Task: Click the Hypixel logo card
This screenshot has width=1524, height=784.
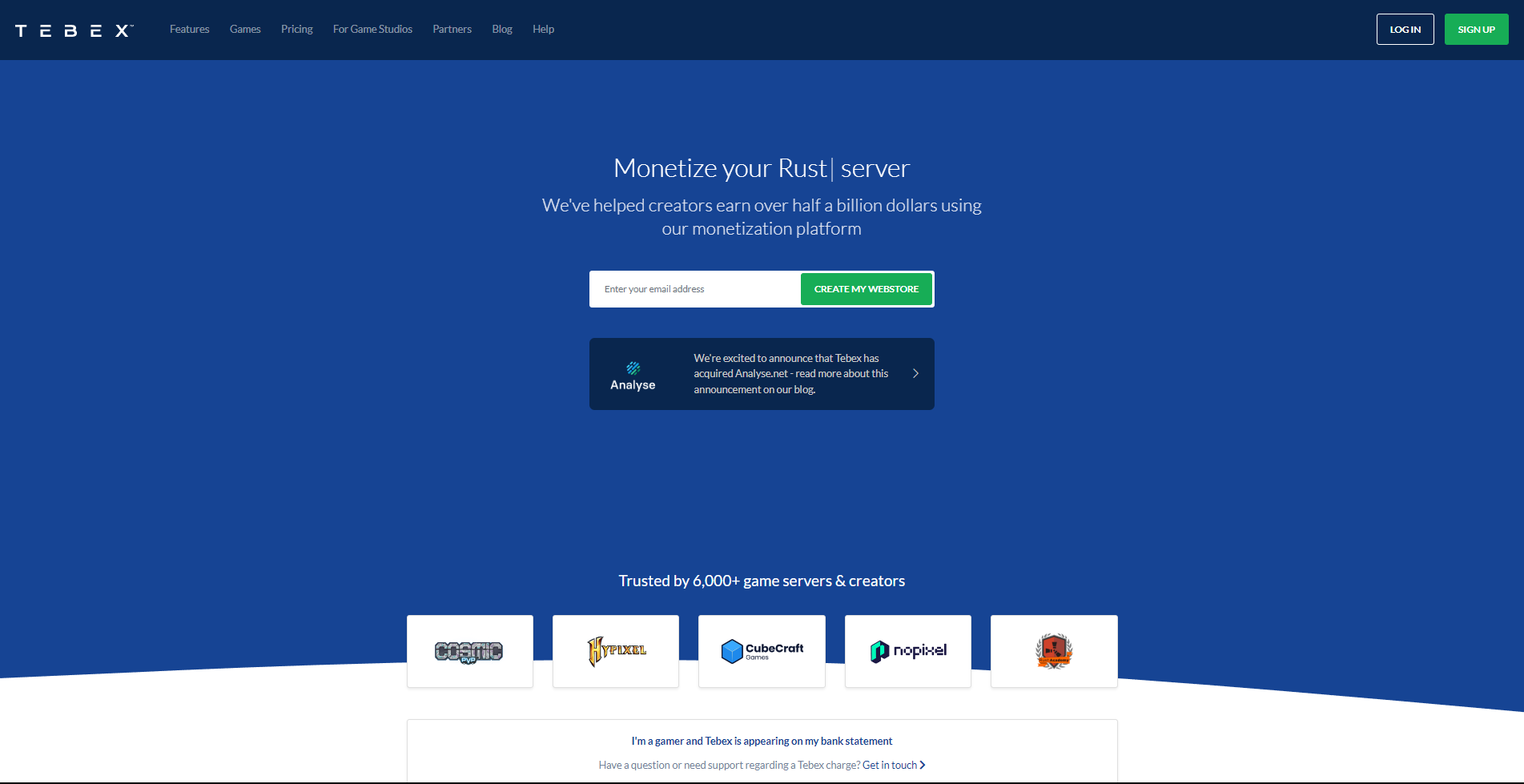Action: pyautogui.click(x=615, y=651)
